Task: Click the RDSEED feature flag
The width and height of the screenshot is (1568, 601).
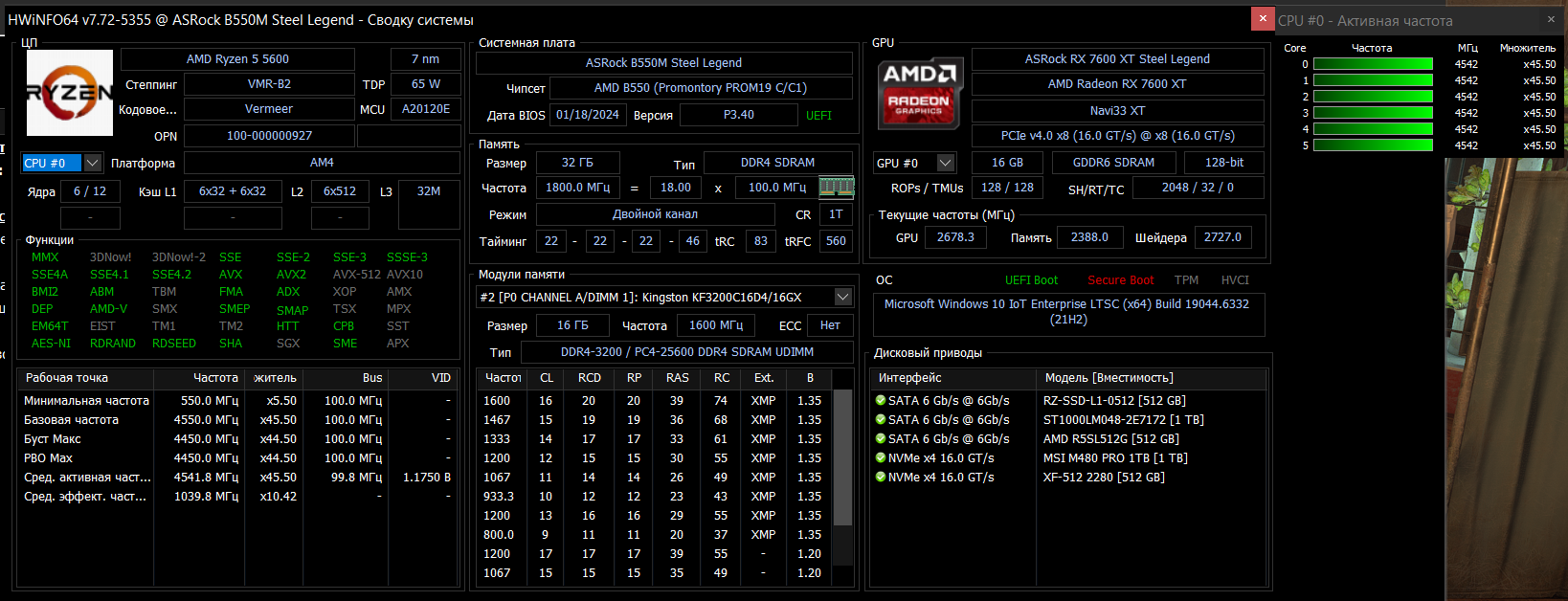Action: pos(174,344)
